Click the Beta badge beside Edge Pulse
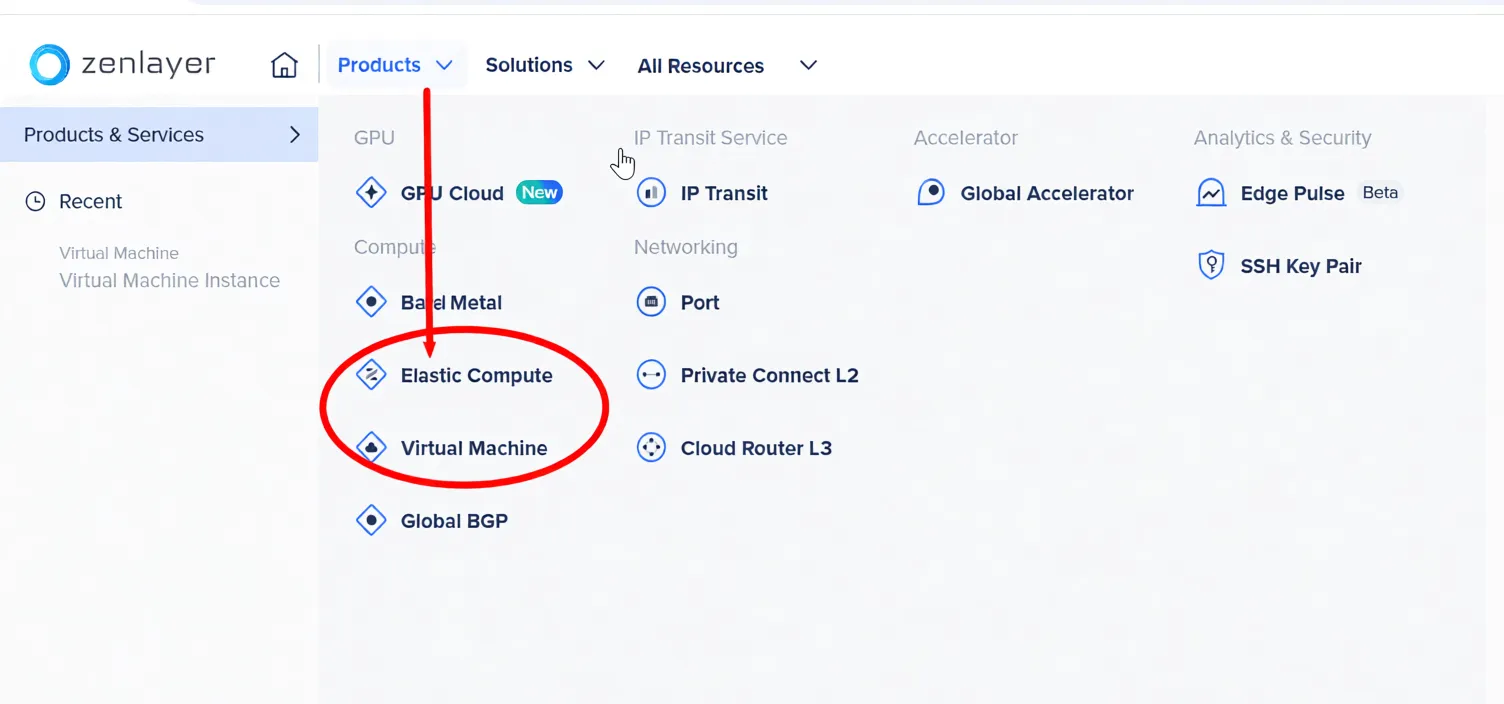The width and height of the screenshot is (1504, 704). 1380,192
